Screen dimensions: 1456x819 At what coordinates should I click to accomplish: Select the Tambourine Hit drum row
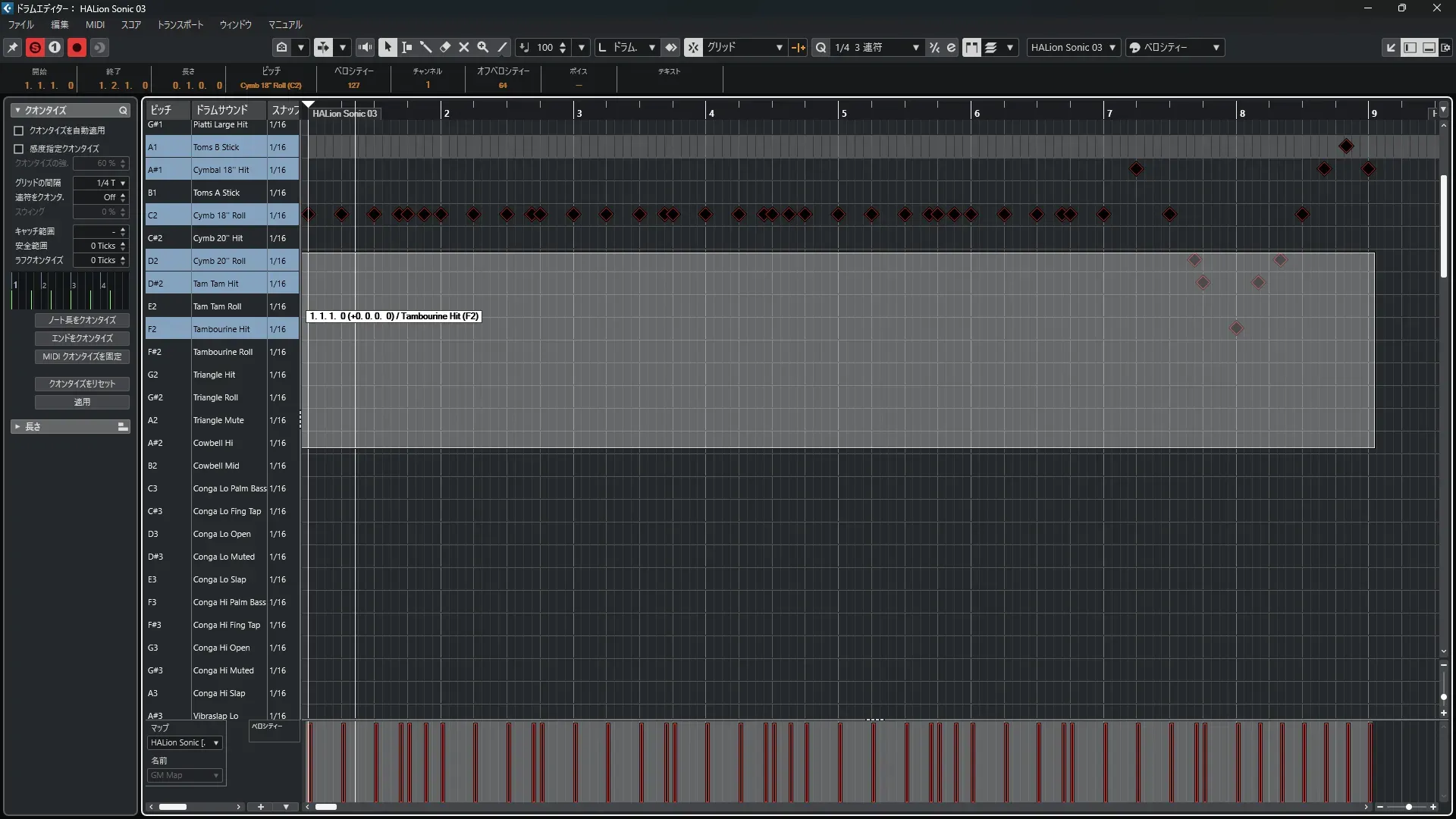click(221, 329)
